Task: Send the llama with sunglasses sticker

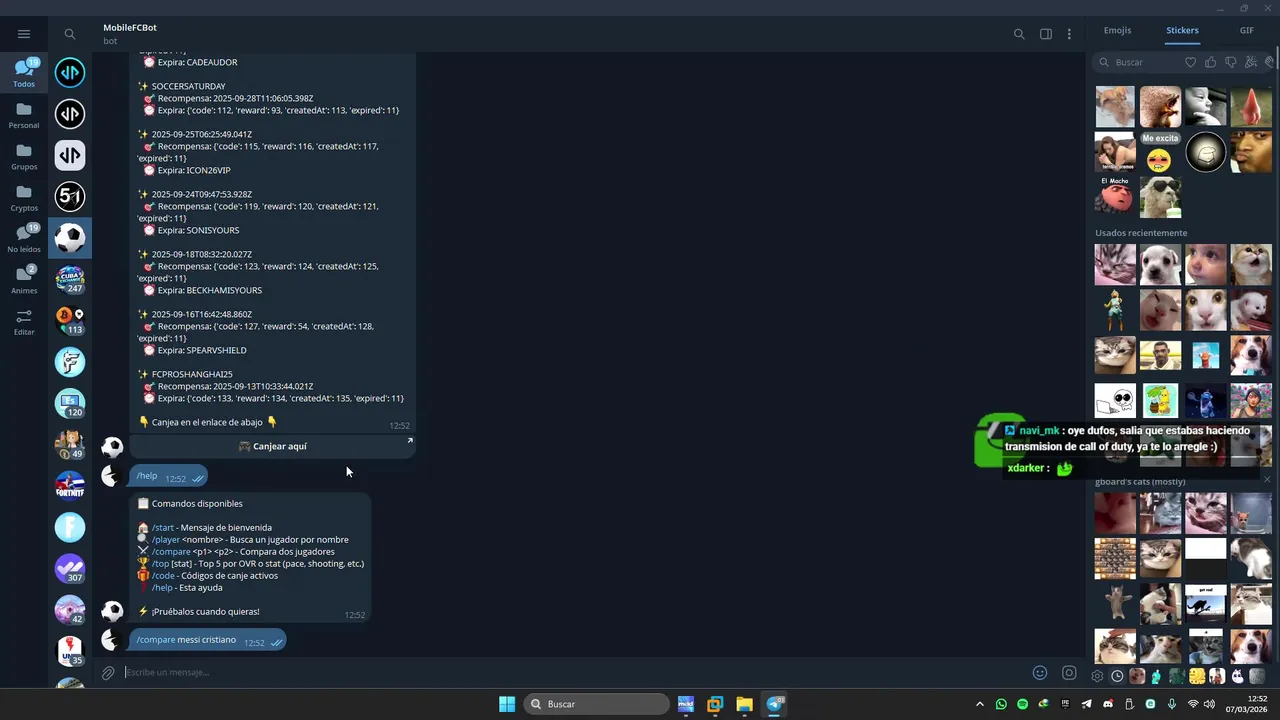Action: (1160, 197)
